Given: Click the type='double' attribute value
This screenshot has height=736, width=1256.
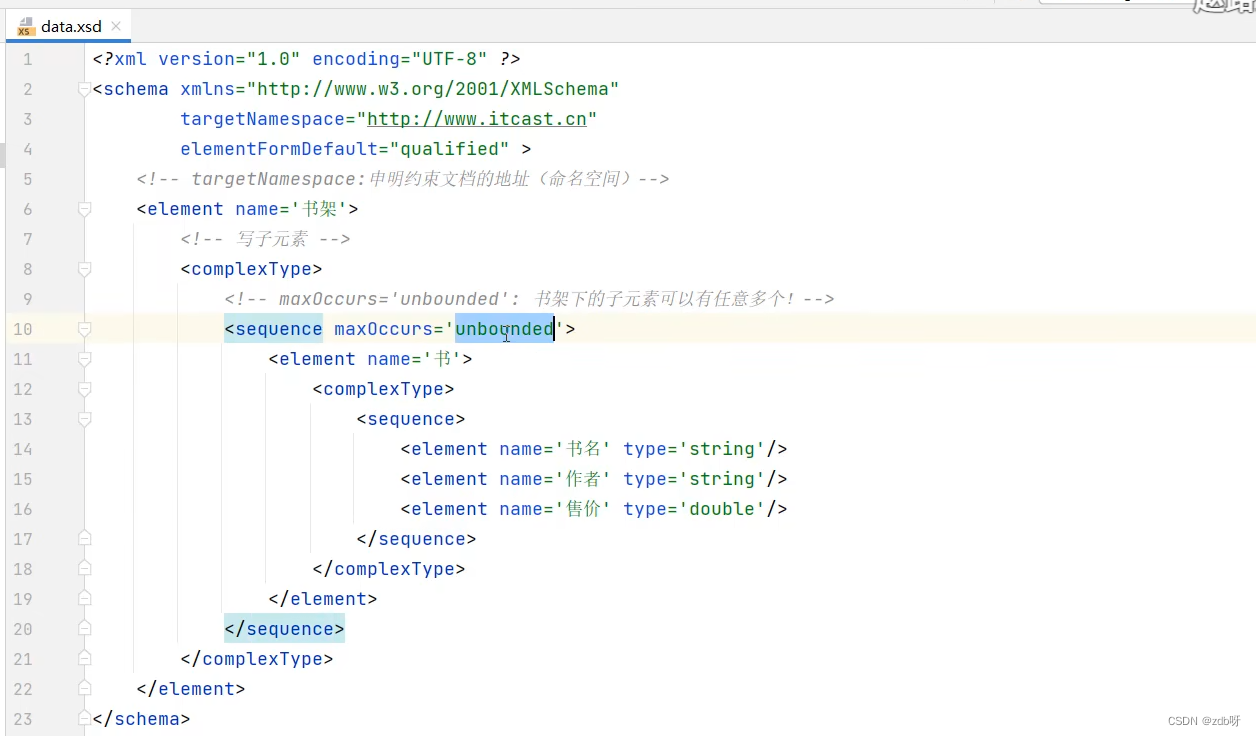Looking at the screenshot, I should pyautogui.click(x=694, y=509).
